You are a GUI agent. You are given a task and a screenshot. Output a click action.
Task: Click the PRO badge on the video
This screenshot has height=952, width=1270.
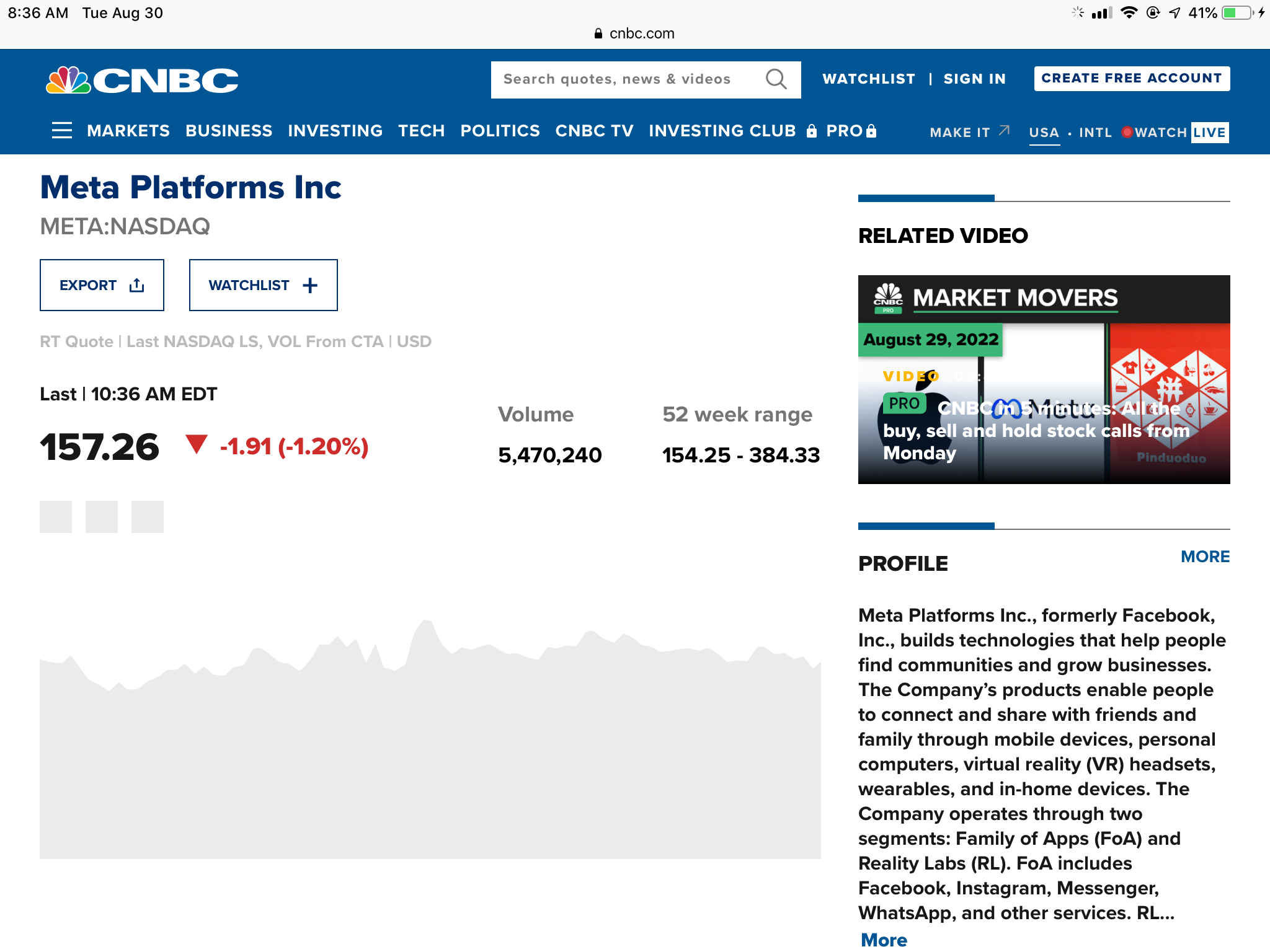[x=904, y=403]
